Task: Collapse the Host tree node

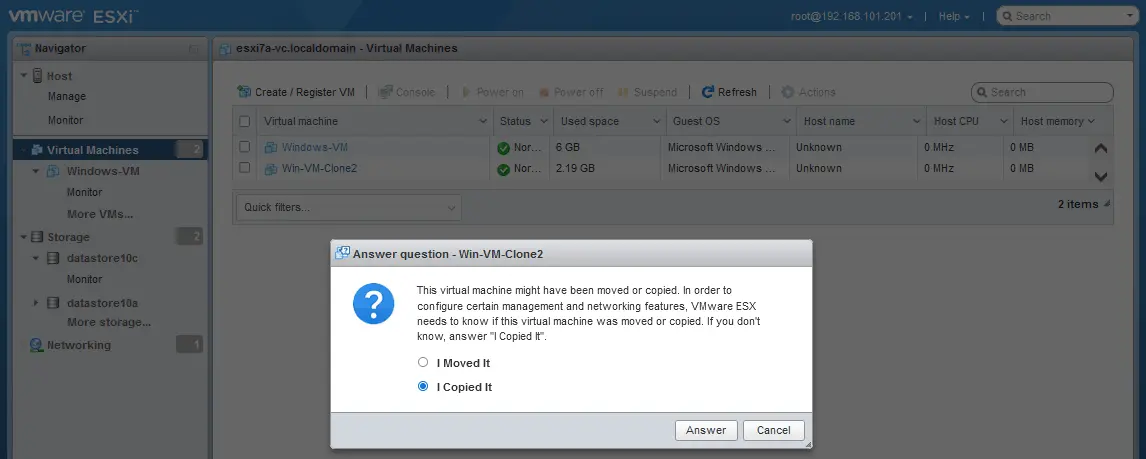Action: pyautogui.click(x=24, y=76)
